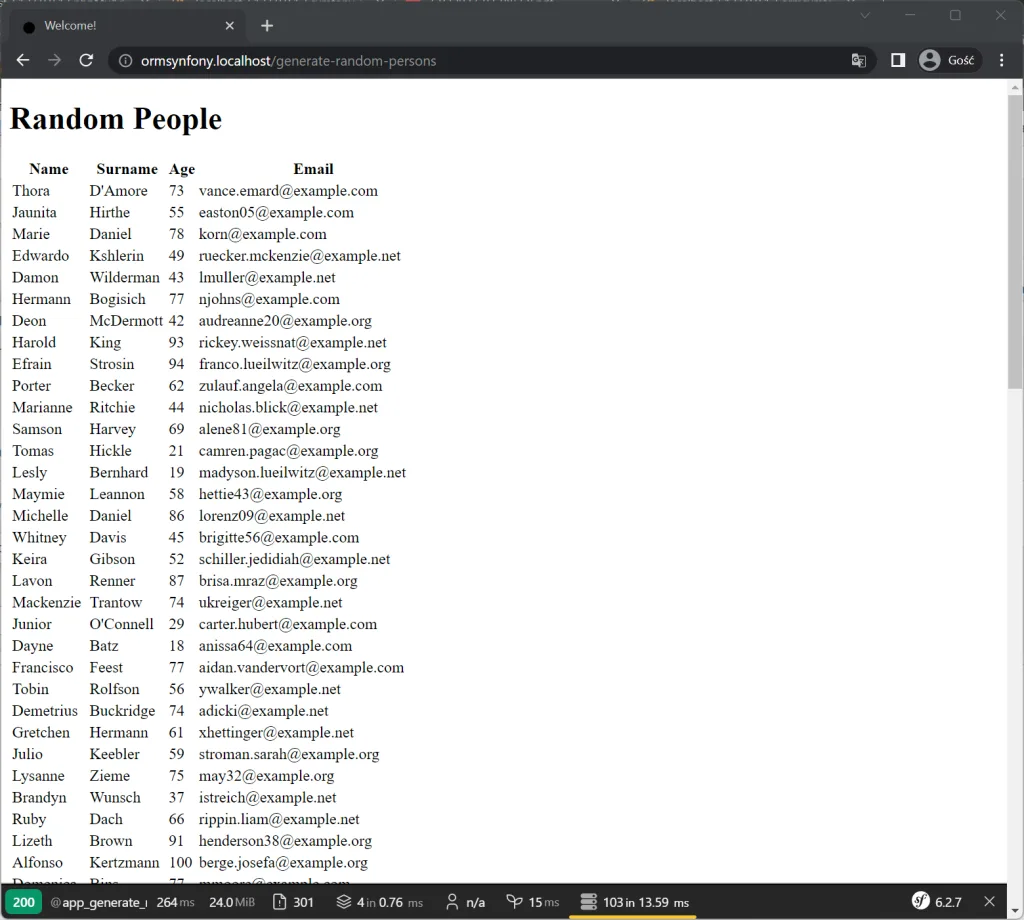The height and width of the screenshot is (920, 1024).
Task: Click email anissa64@example.com
Action: (x=275, y=646)
